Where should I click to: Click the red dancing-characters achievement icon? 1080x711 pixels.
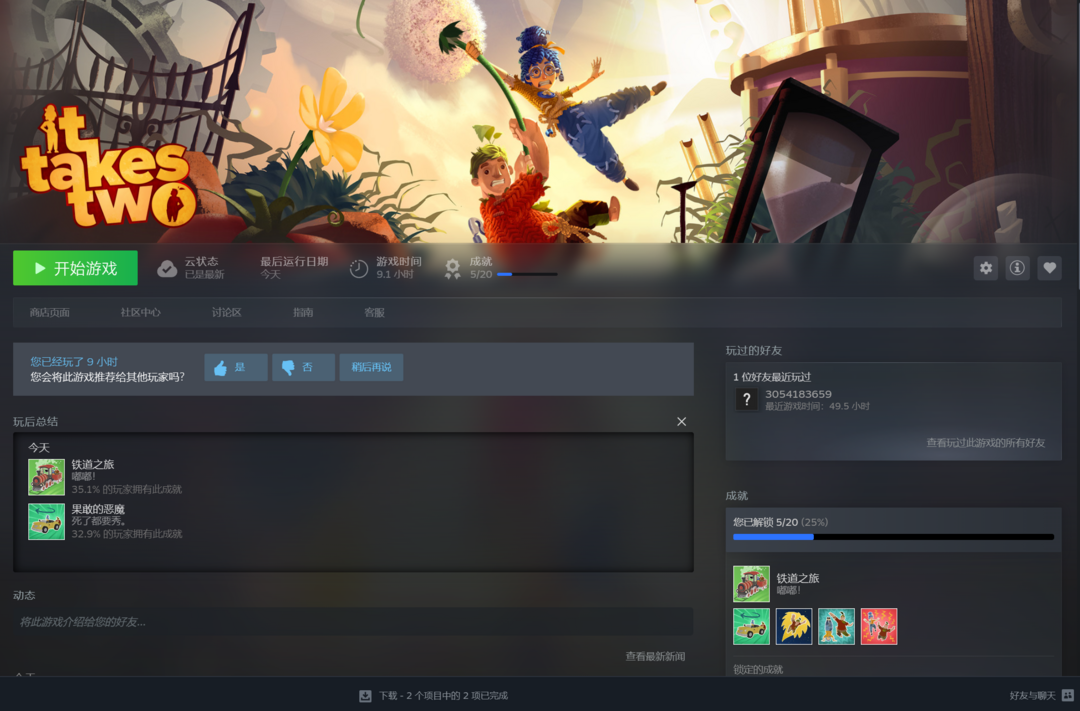click(x=879, y=626)
